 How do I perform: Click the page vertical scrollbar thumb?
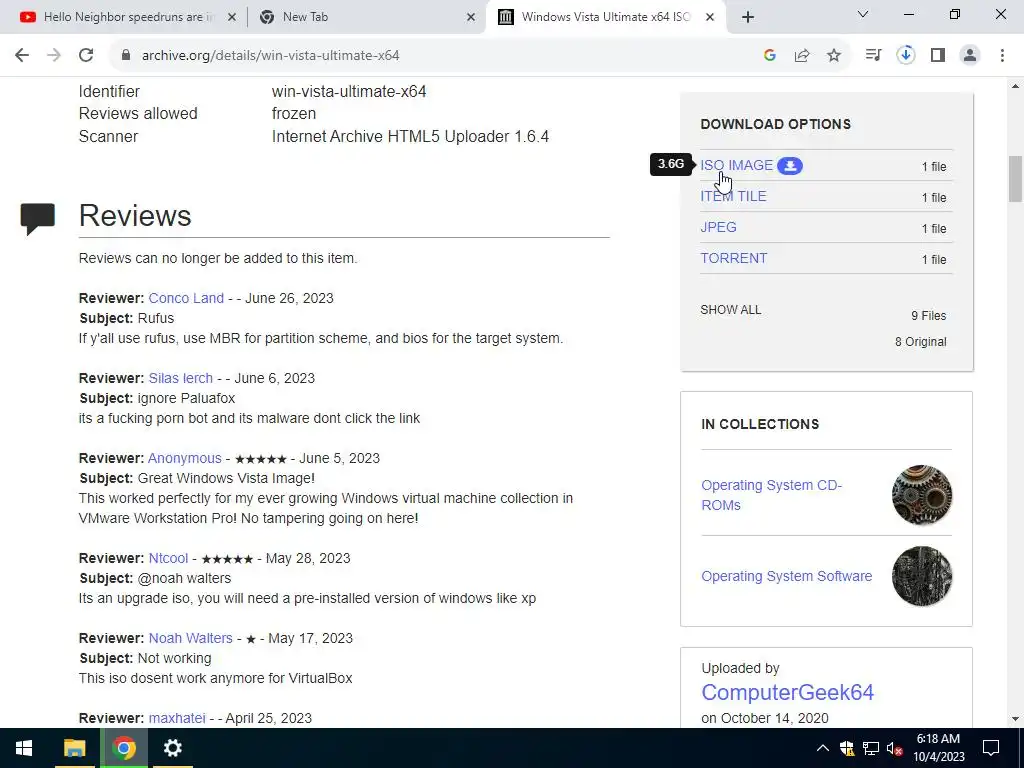[1015, 179]
